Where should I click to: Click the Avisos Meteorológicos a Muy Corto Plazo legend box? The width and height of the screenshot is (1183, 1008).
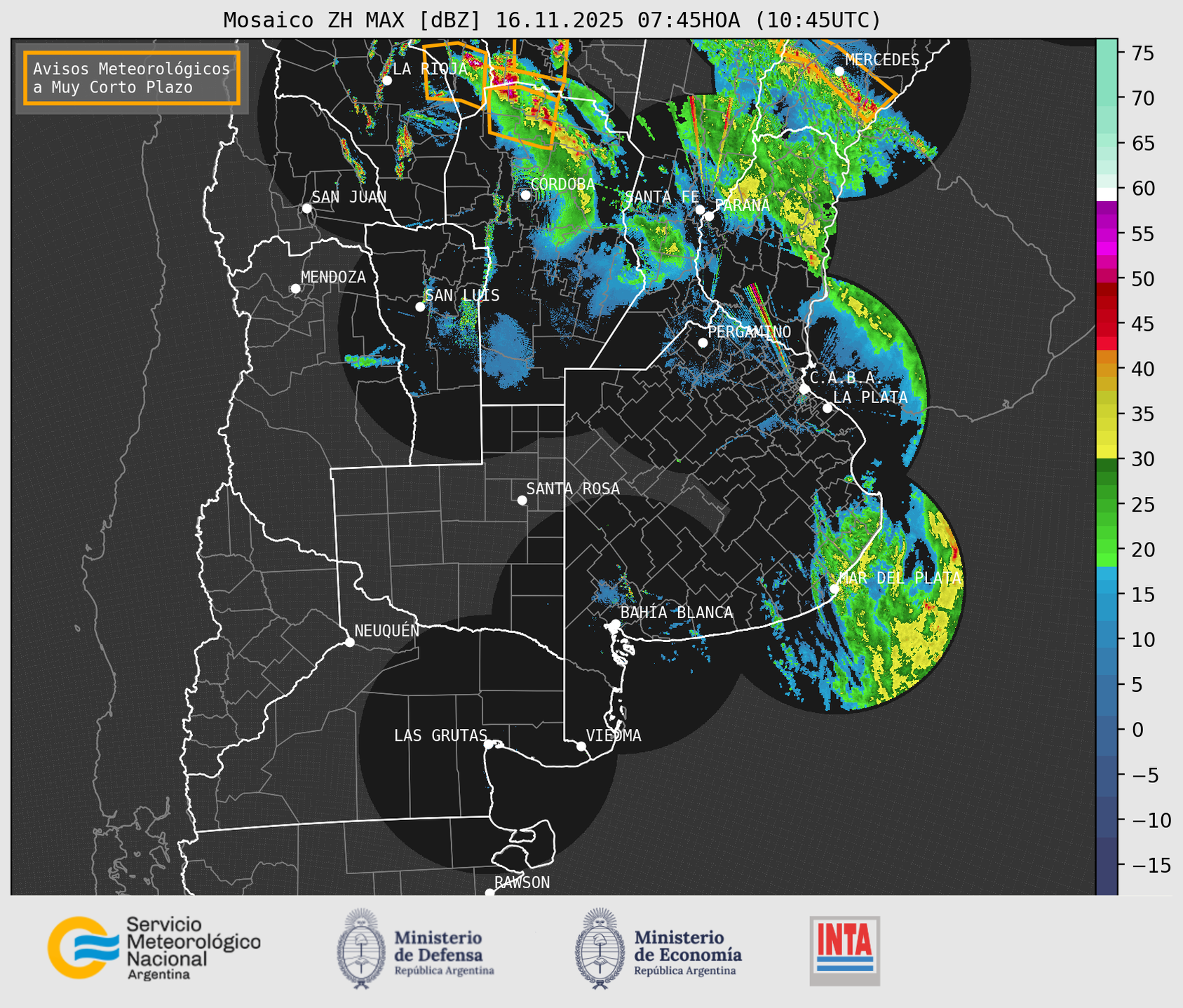[x=132, y=78]
